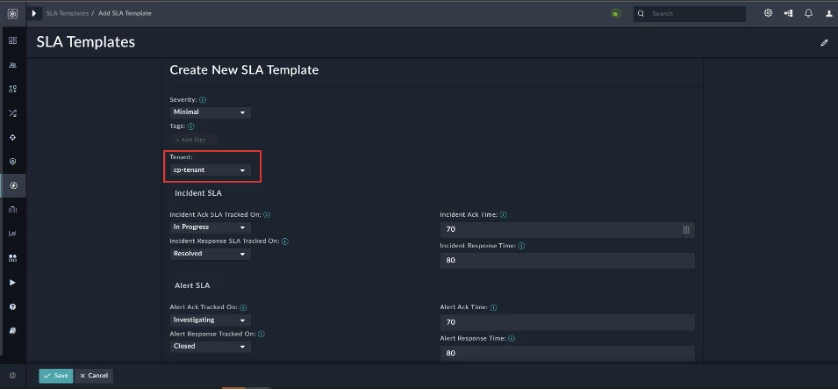Click info icon beside Alert Response Tracked On
The width and height of the screenshot is (838, 390).
[261, 334]
